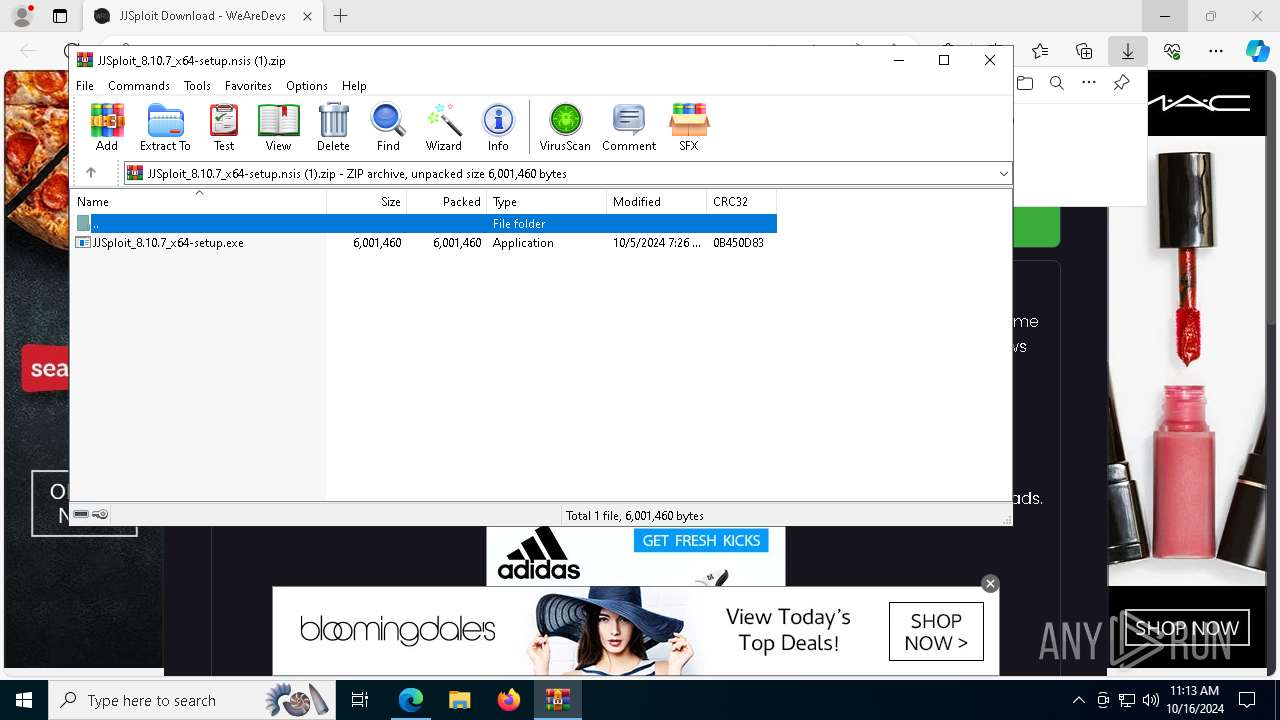Click the SHOP NOW > bloomingdale's button

pos(936,632)
